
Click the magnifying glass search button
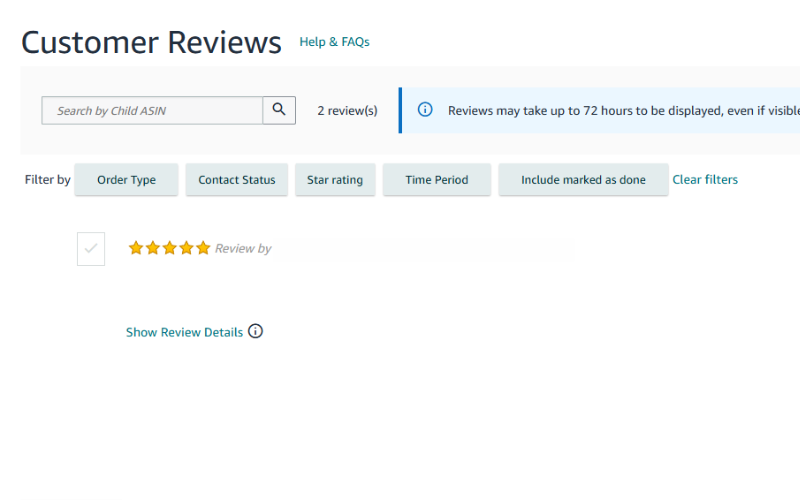(279, 110)
